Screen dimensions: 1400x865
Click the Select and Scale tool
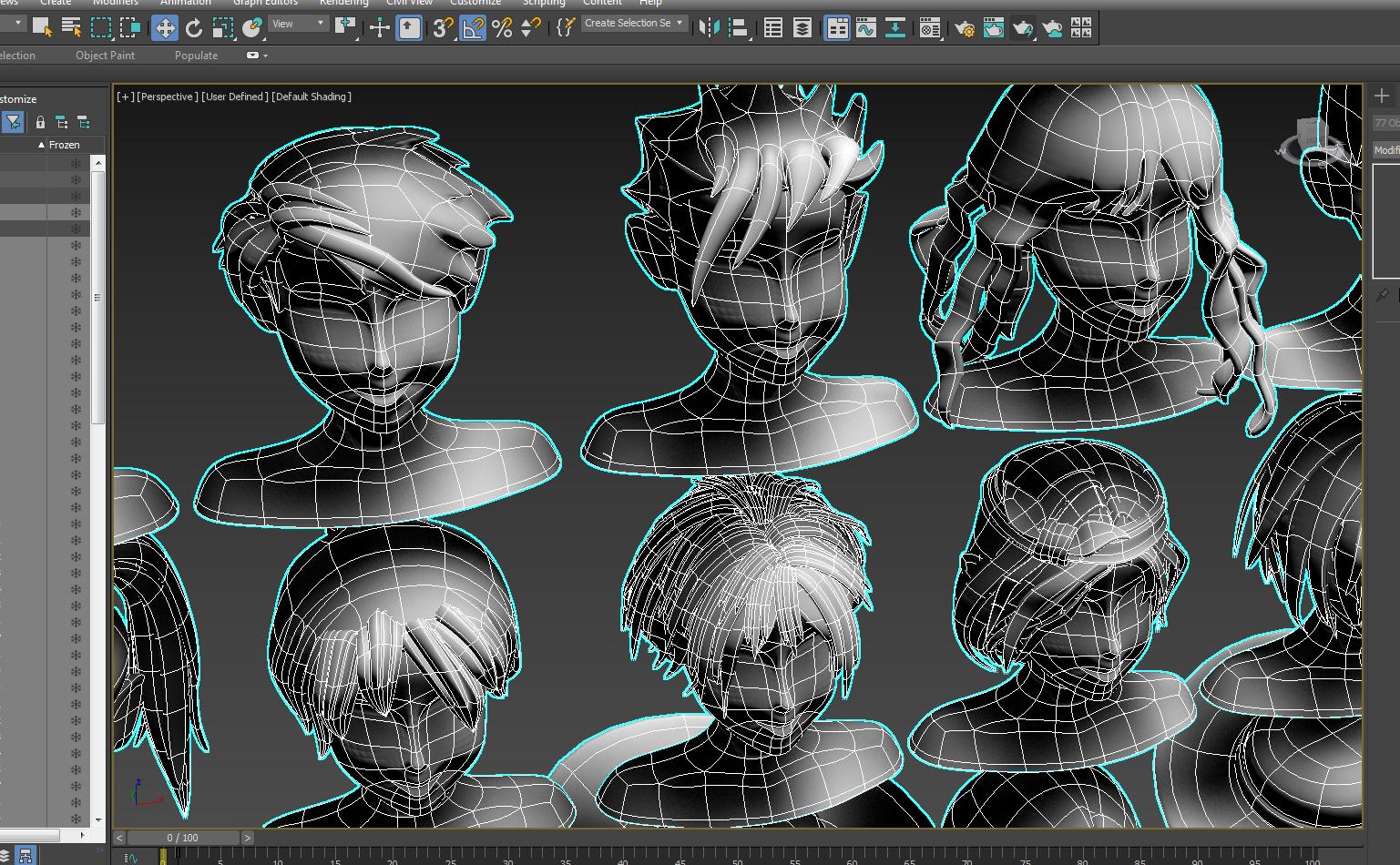click(223, 28)
